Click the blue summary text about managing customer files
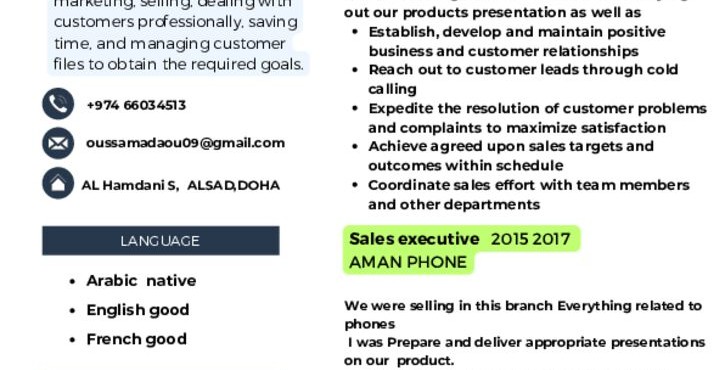Image resolution: width=725 pixels, height=370 pixels. [x=178, y=37]
